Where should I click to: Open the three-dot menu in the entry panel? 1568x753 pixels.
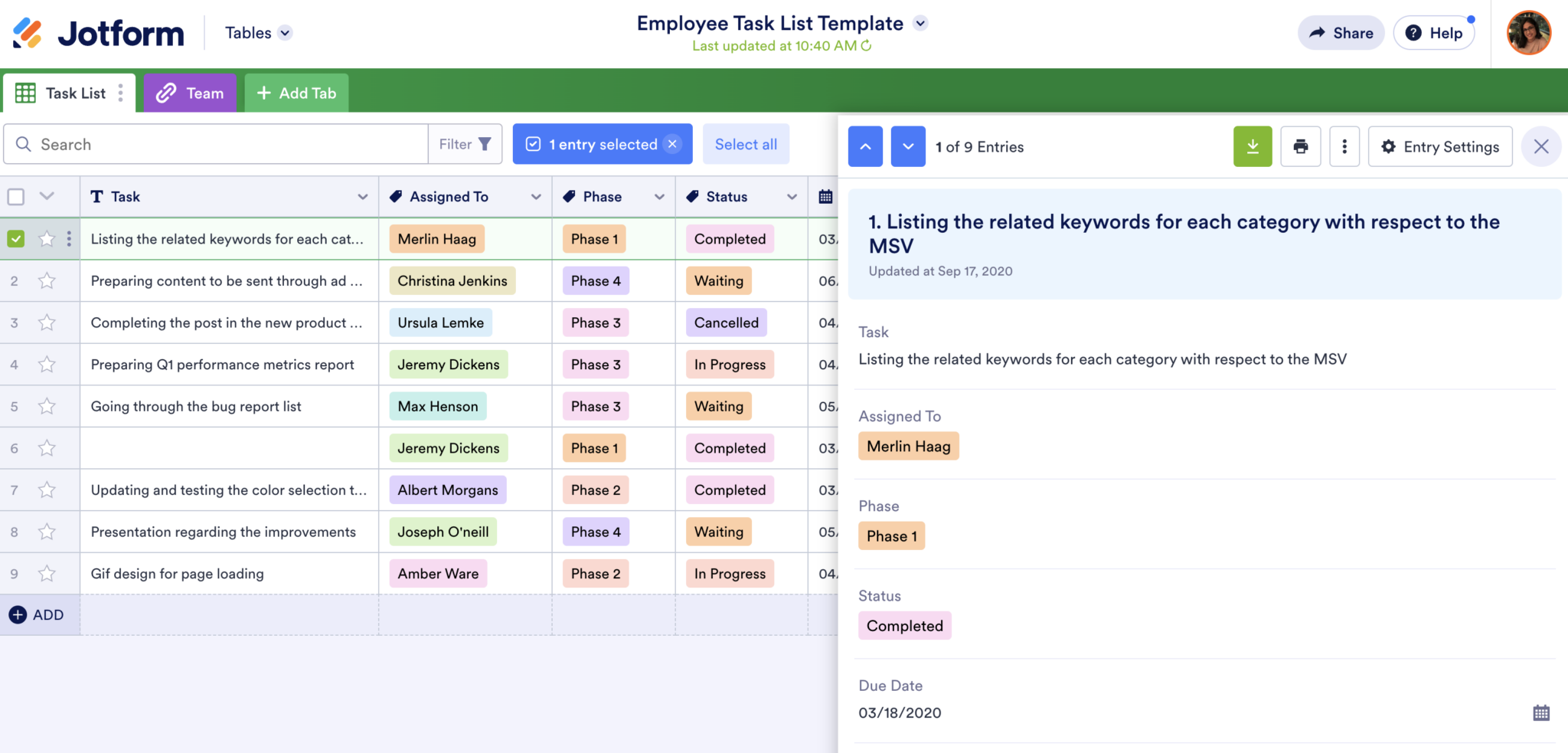tap(1344, 146)
